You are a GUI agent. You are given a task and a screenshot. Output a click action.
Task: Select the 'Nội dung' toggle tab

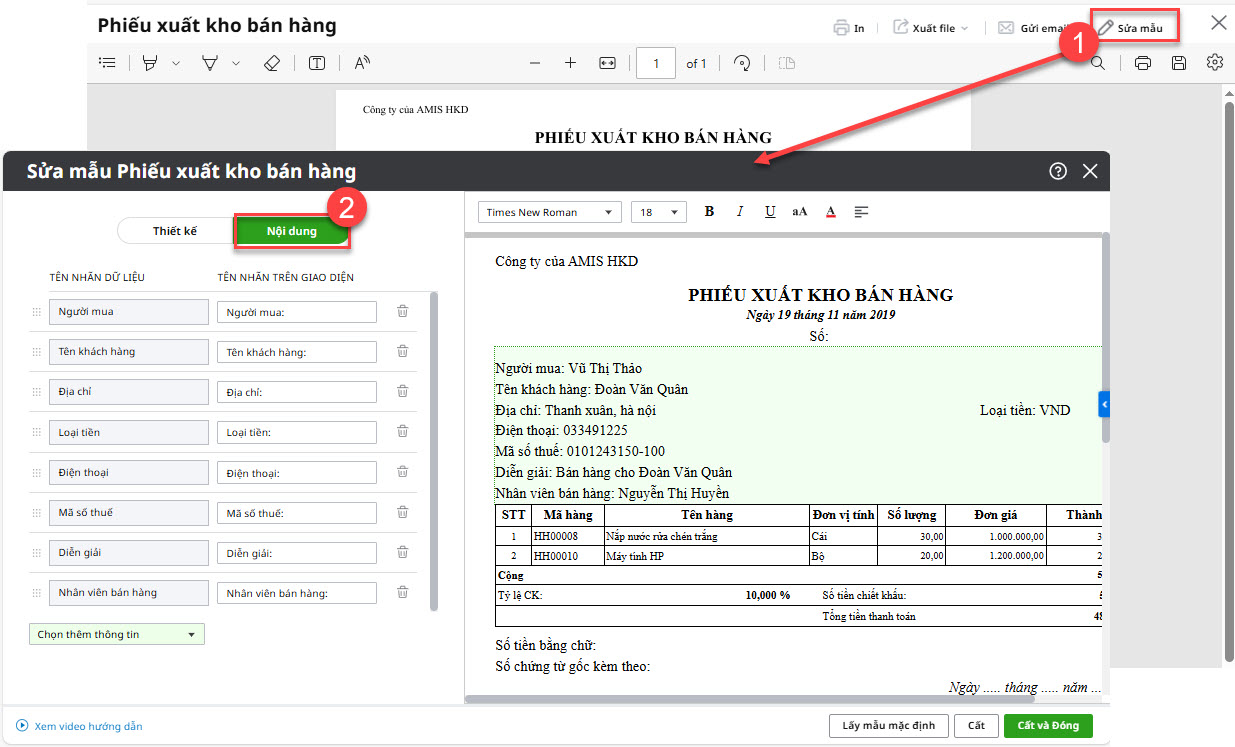coord(292,231)
